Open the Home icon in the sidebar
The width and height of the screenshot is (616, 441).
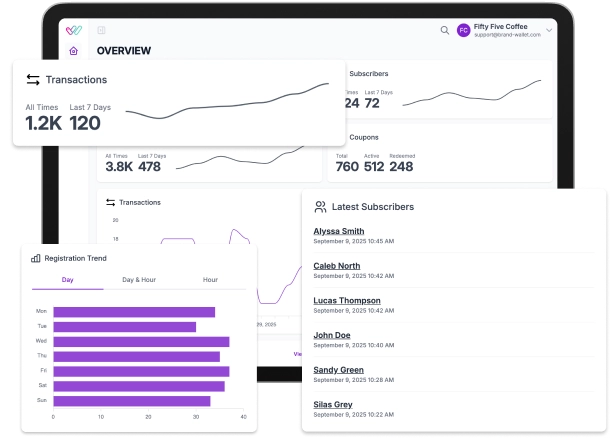coord(73,51)
